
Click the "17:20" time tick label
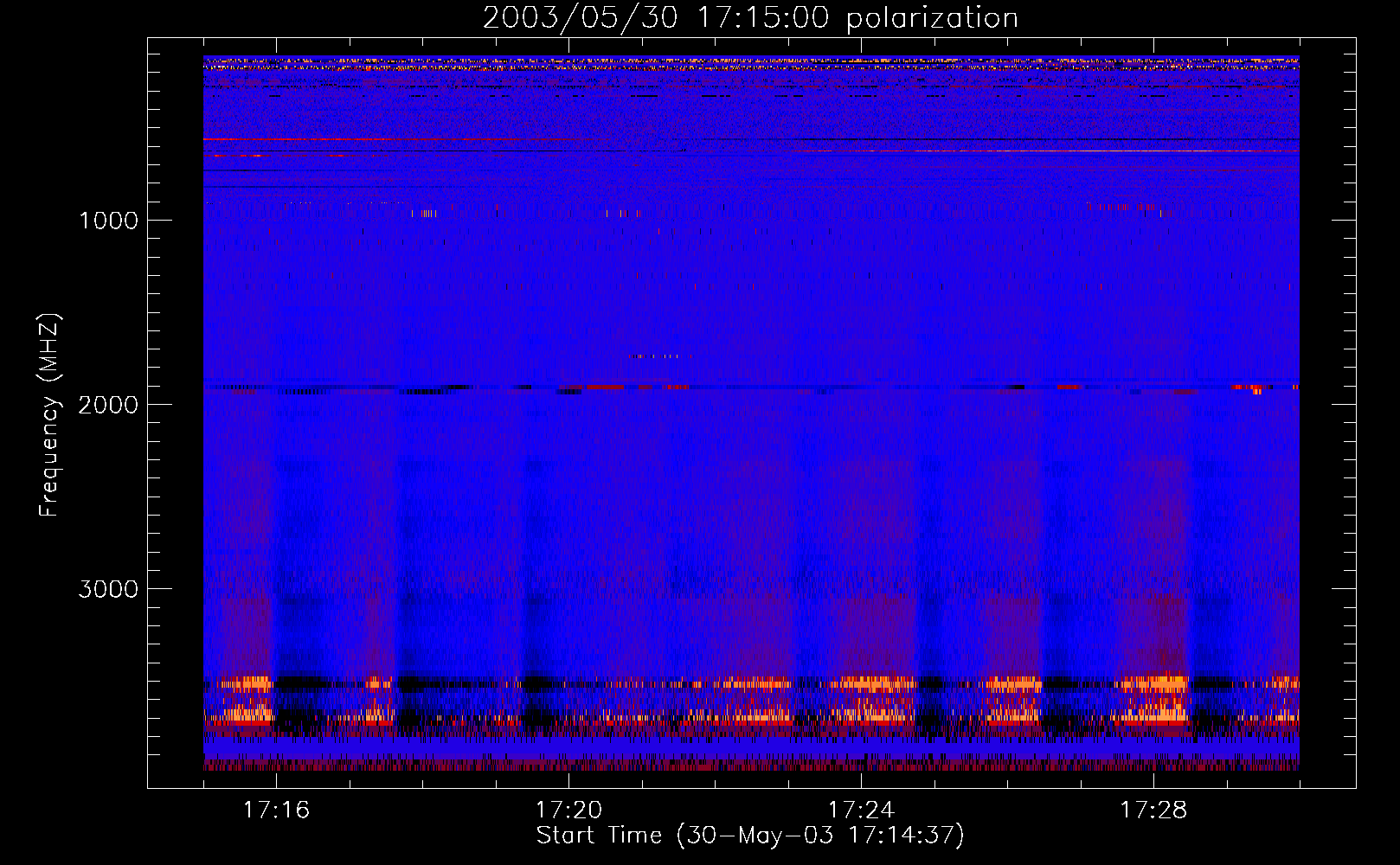[x=568, y=811]
